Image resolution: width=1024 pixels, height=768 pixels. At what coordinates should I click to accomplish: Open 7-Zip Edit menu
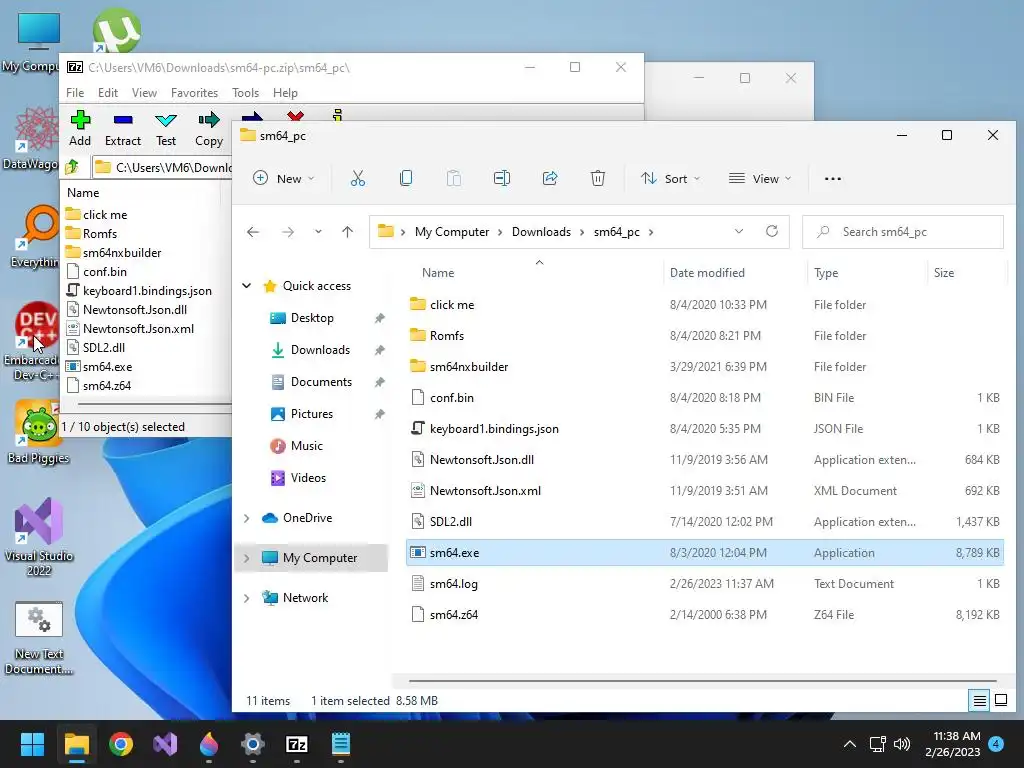click(x=108, y=93)
